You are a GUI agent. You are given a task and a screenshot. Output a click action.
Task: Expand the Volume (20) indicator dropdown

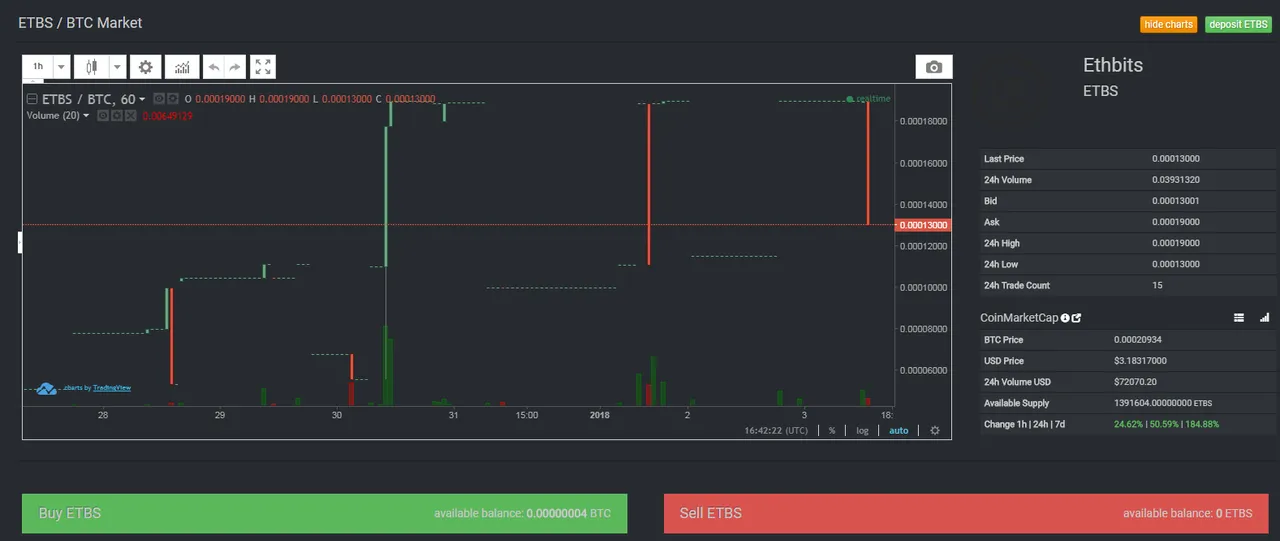tap(86, 116)
